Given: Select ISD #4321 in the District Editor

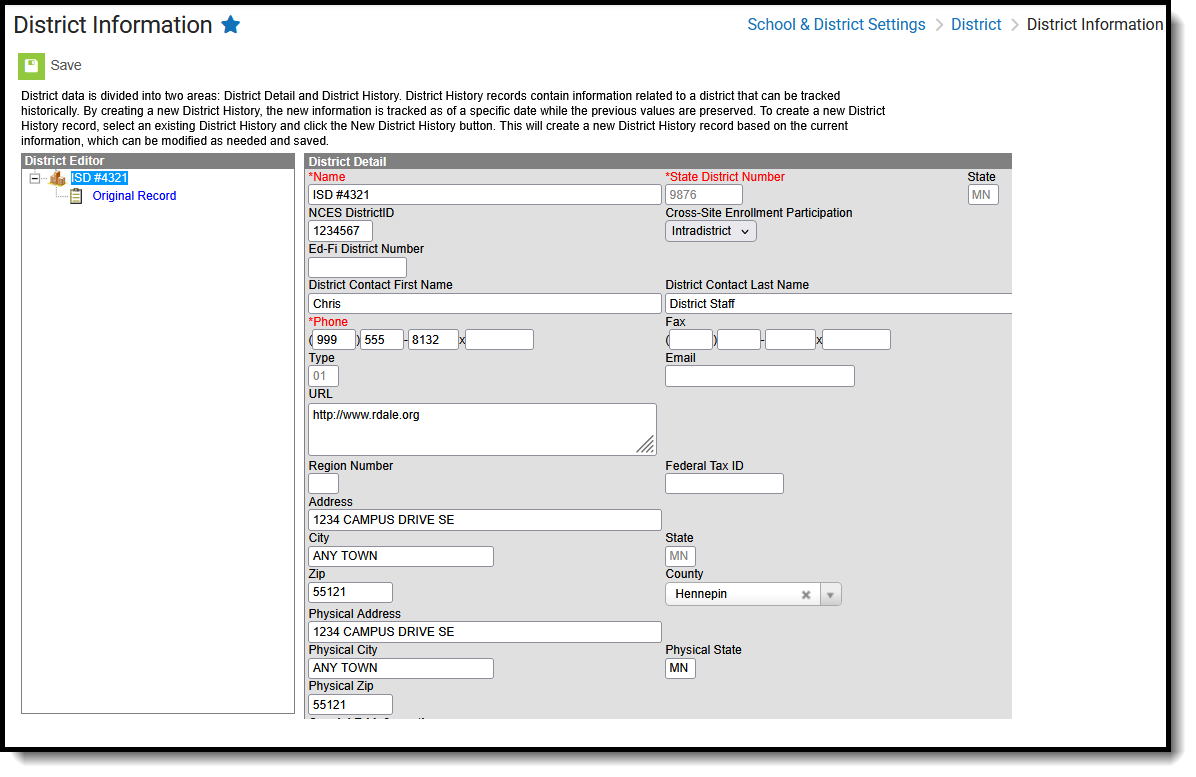Looking at the screenshot, I should point(99,178).
